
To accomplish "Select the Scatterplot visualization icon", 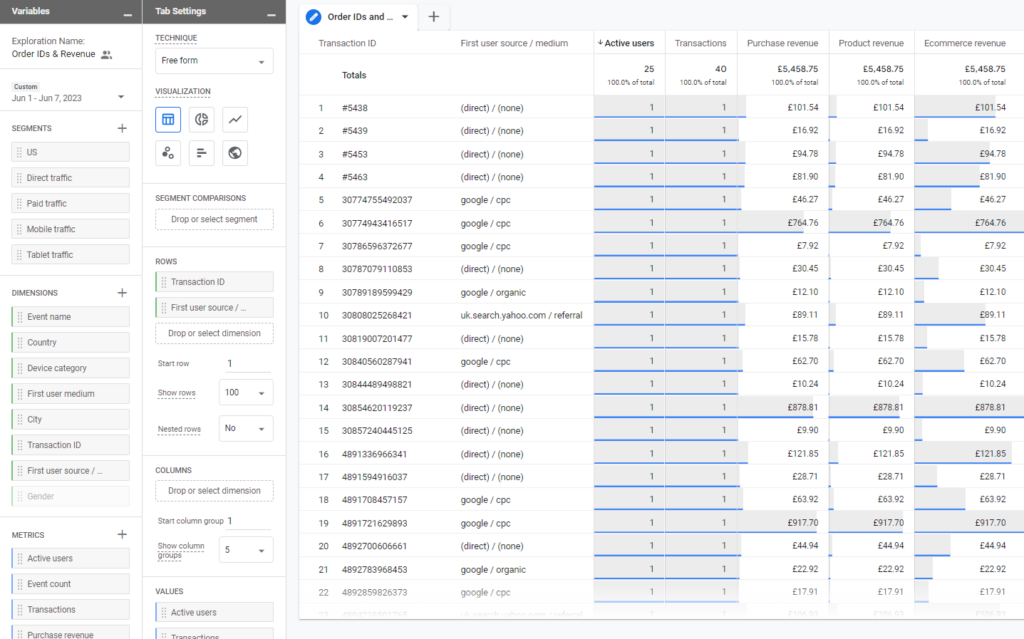I will tap(168, 153).
